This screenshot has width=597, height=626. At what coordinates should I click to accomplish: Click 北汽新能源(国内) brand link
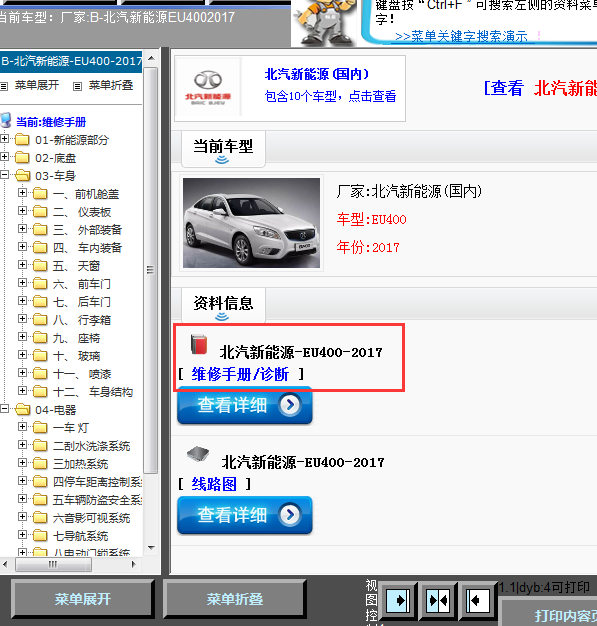click(x=317, y=74)
